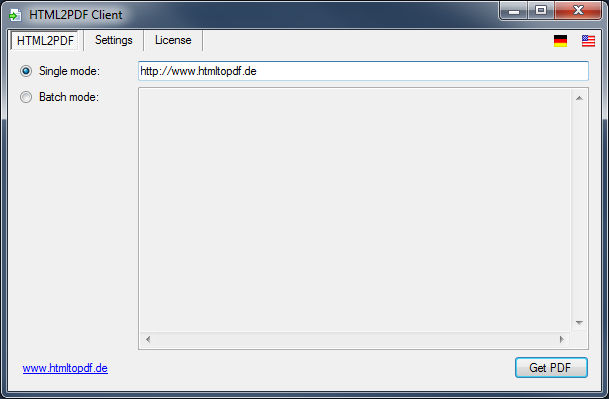This screenshot has height=399, width=609.
Task: Switch to the Settings tab
Action: (114, 40)
